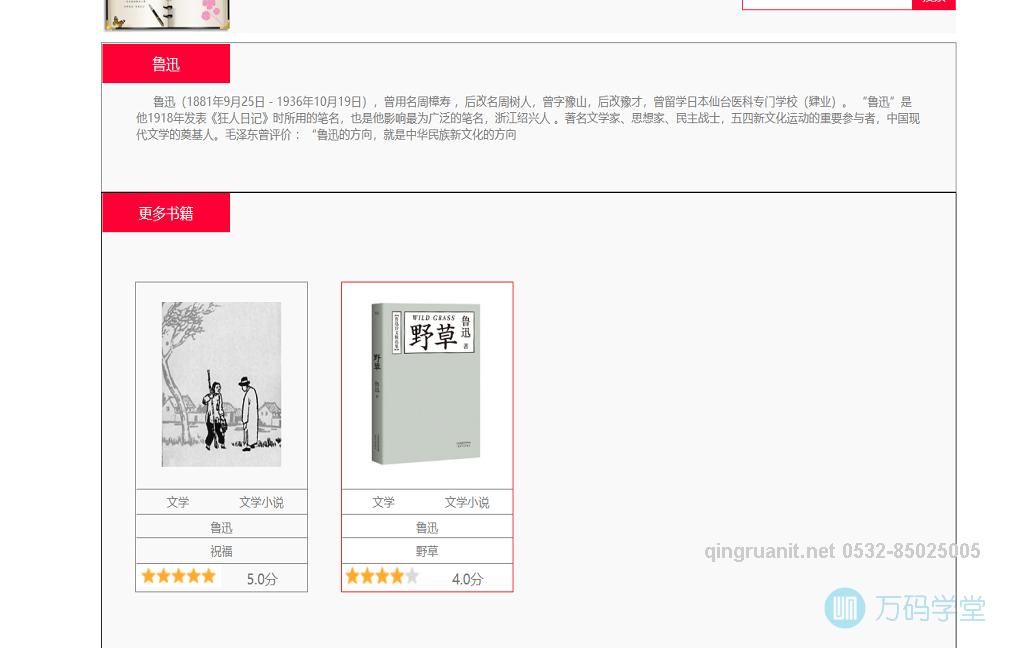Click the first star in 祝福 rating
1024x648 pixels.
coord(148,576)
